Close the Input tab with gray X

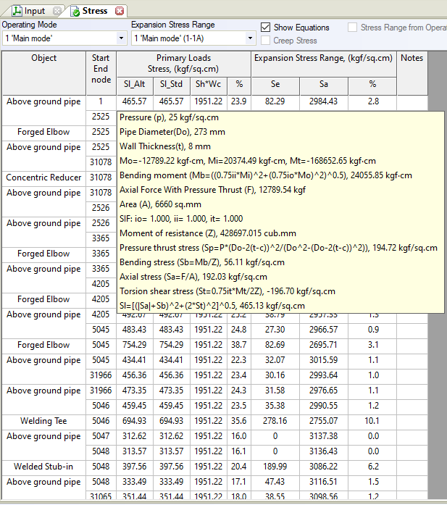click(57, 11)
